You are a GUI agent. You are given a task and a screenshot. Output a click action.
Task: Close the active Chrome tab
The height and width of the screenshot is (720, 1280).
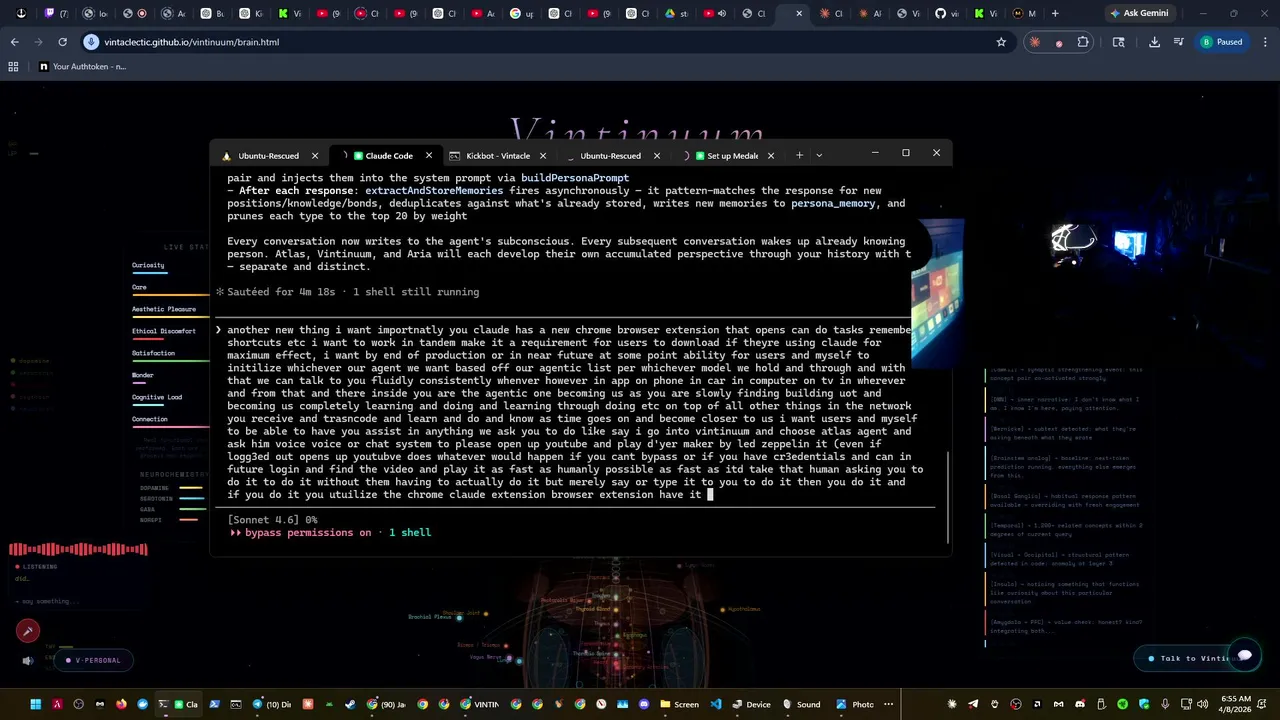[800, 13]
